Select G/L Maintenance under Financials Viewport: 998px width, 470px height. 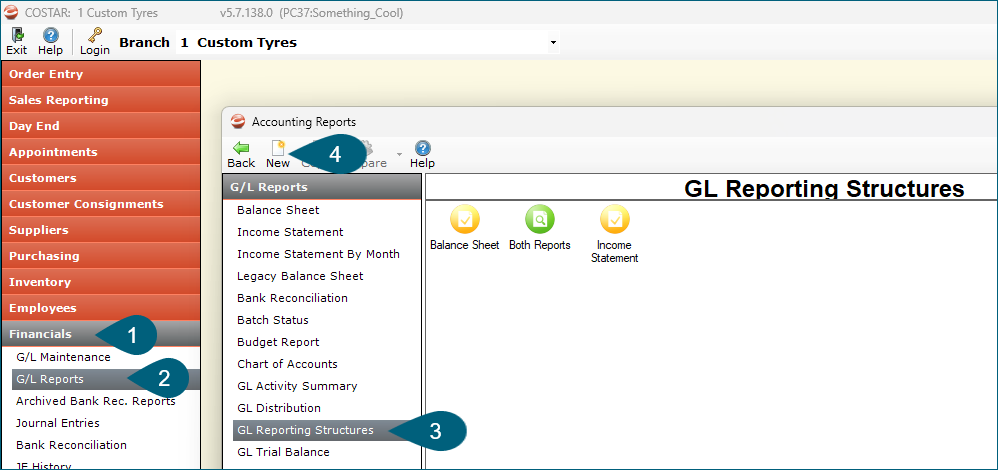(63, 357)
